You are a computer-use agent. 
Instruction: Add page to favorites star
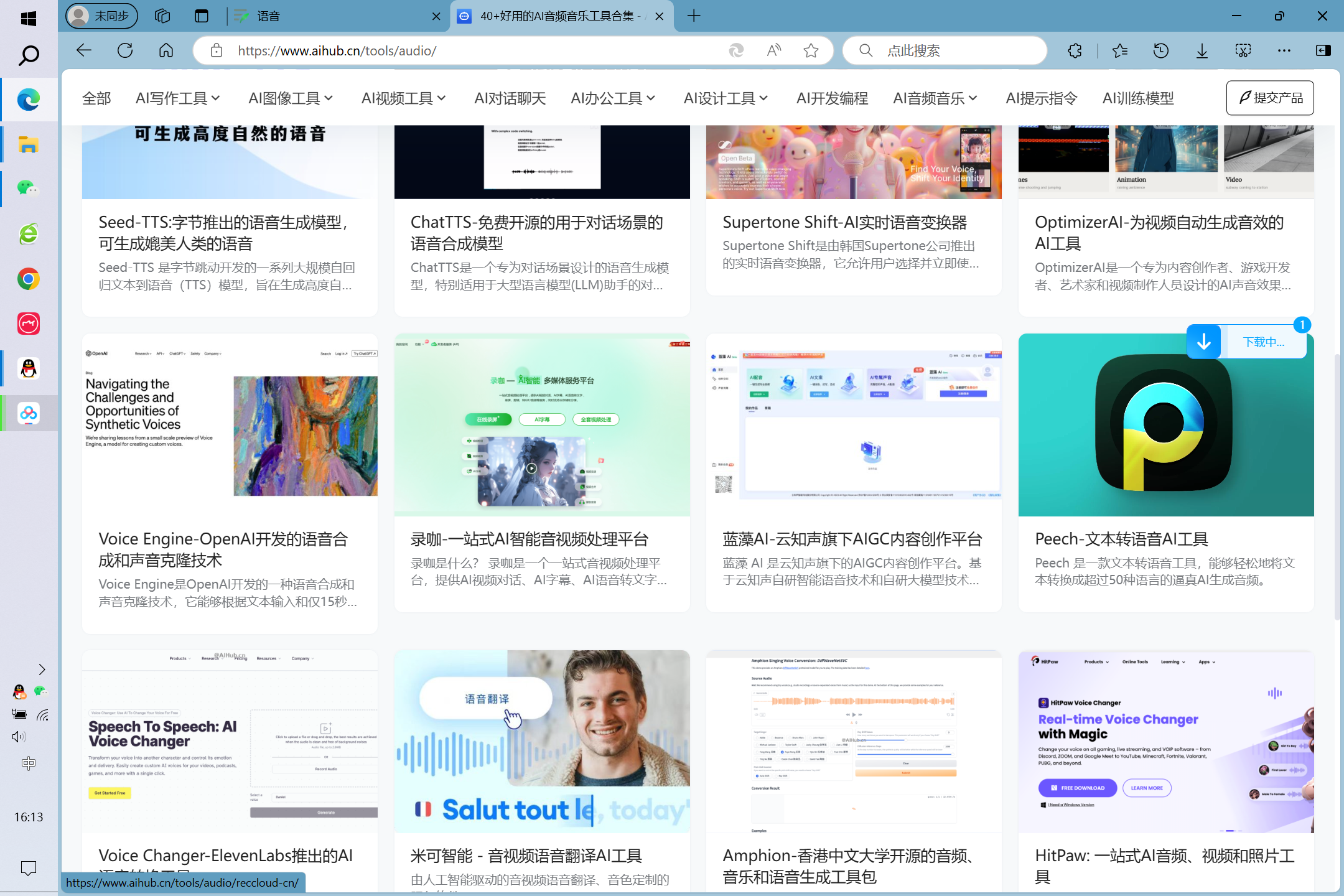pos(811,50)
